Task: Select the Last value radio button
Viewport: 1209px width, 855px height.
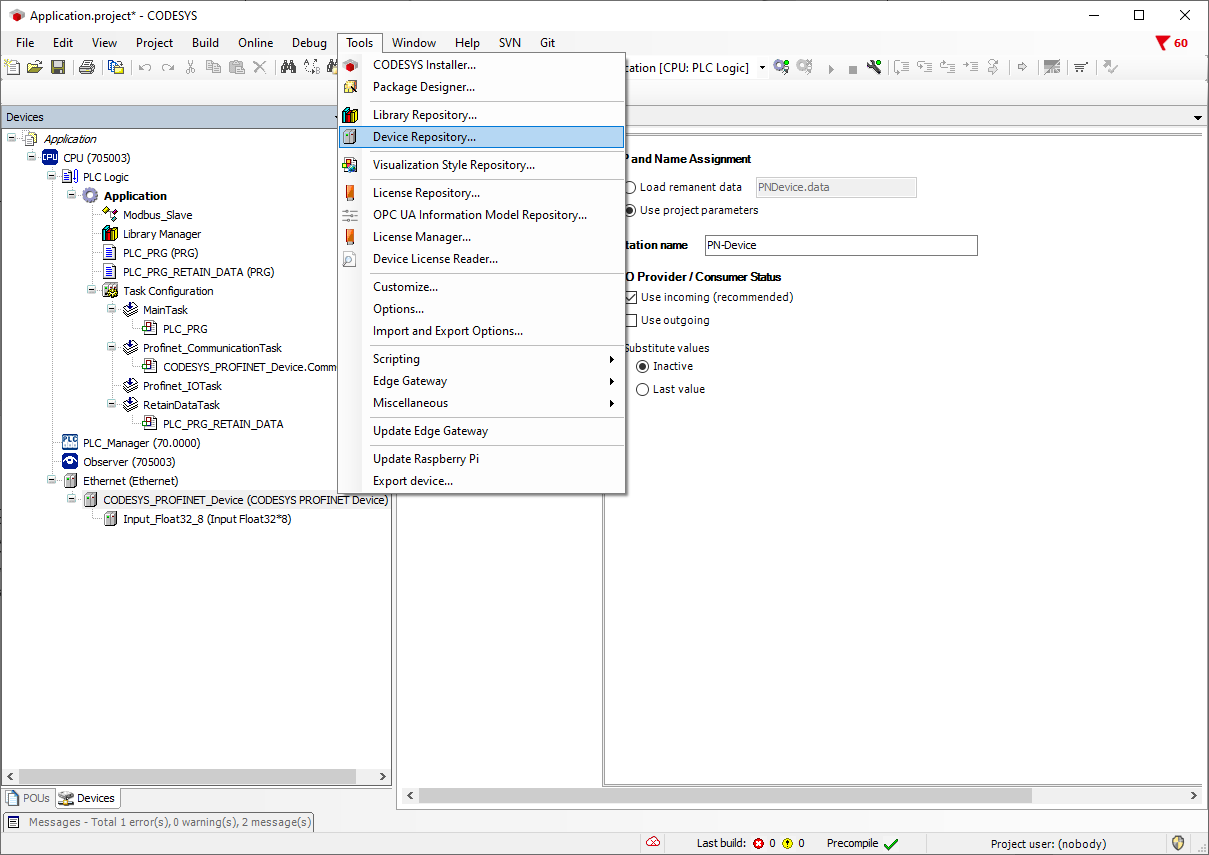Action: (643, 389)
